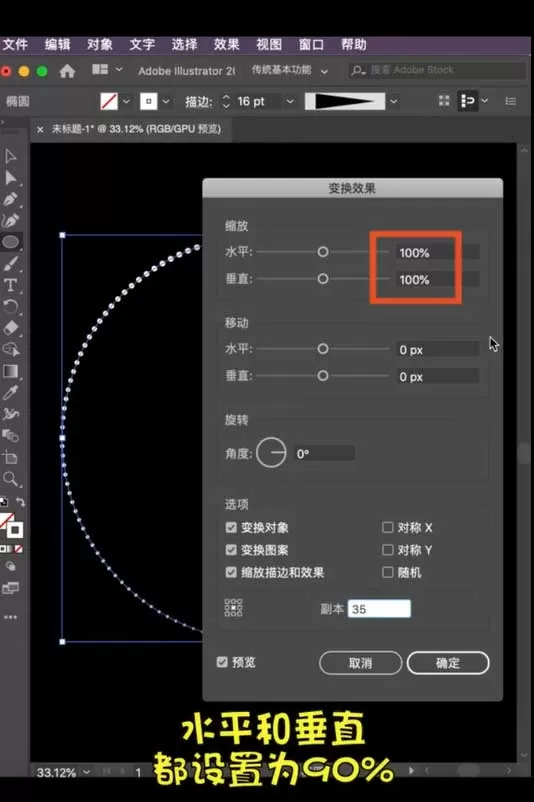Viewport: 534px width, 802px height.
Task: Click the scale 垂直 100% field
Action: click(437, 279)
